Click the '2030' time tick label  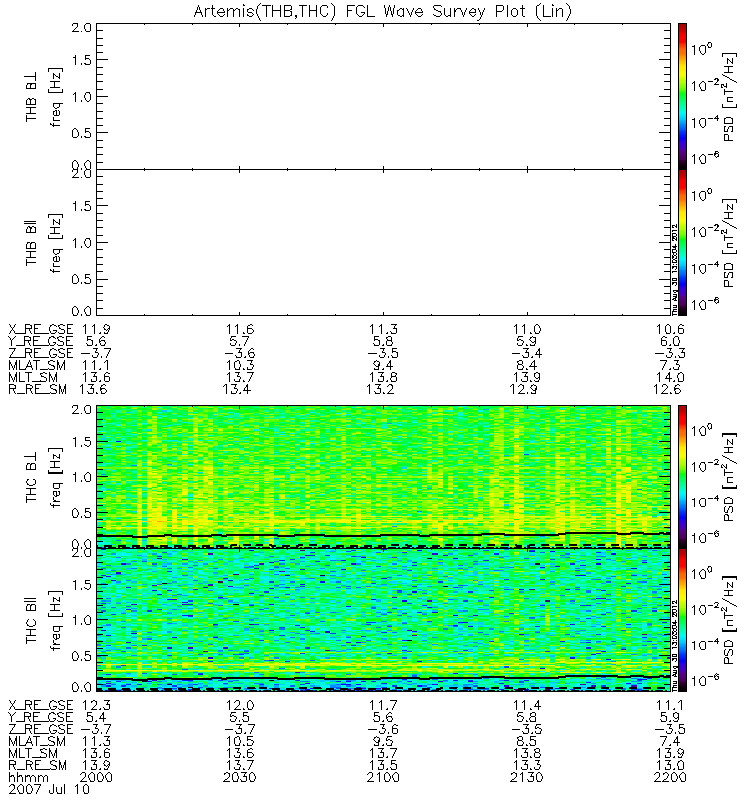coord(240,778)
